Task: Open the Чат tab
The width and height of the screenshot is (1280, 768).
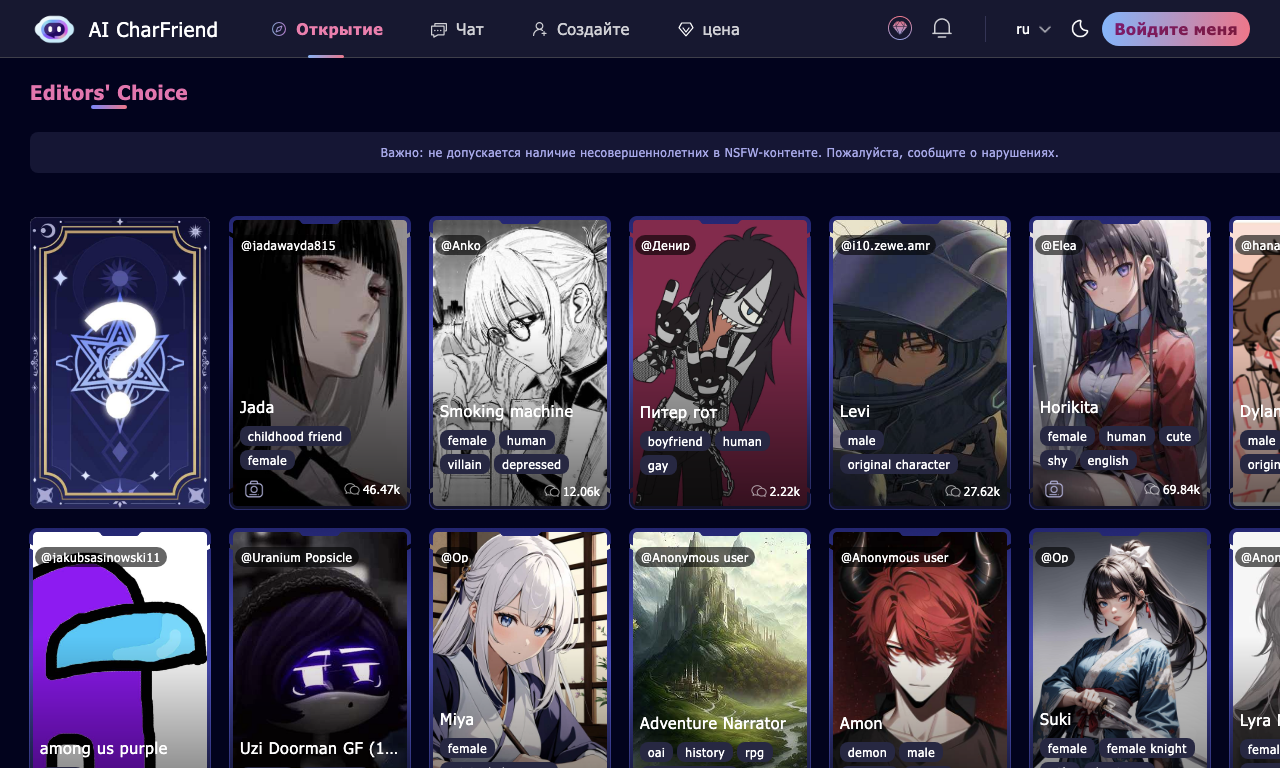Action: coord(457,29)
